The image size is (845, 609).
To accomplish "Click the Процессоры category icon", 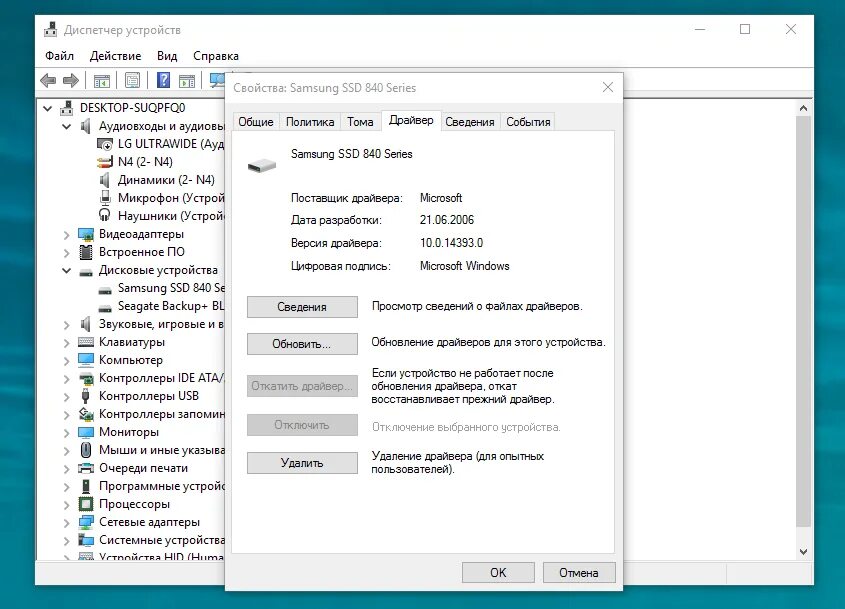I will point(86,504).
